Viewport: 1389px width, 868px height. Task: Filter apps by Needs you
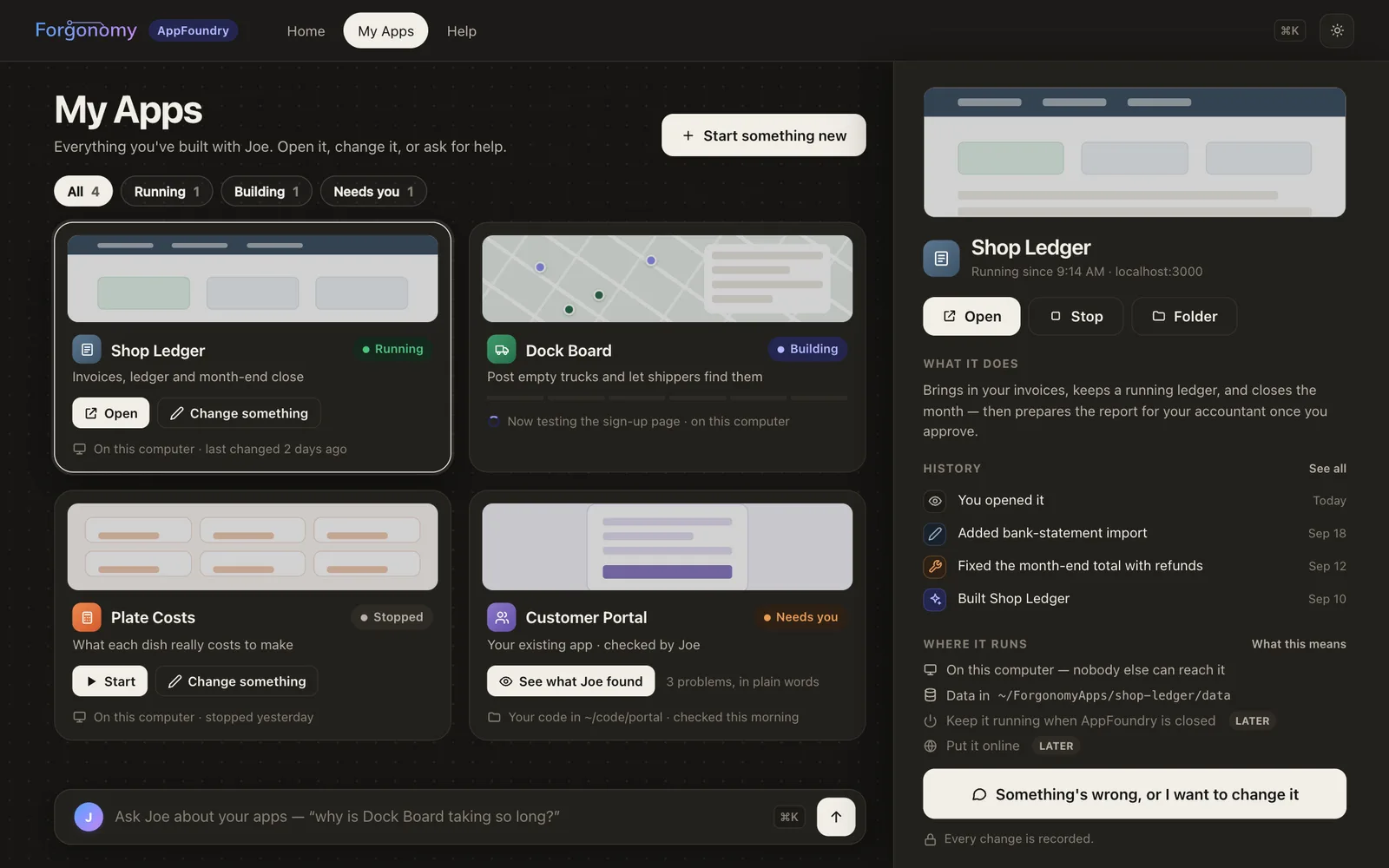(373, 192)
